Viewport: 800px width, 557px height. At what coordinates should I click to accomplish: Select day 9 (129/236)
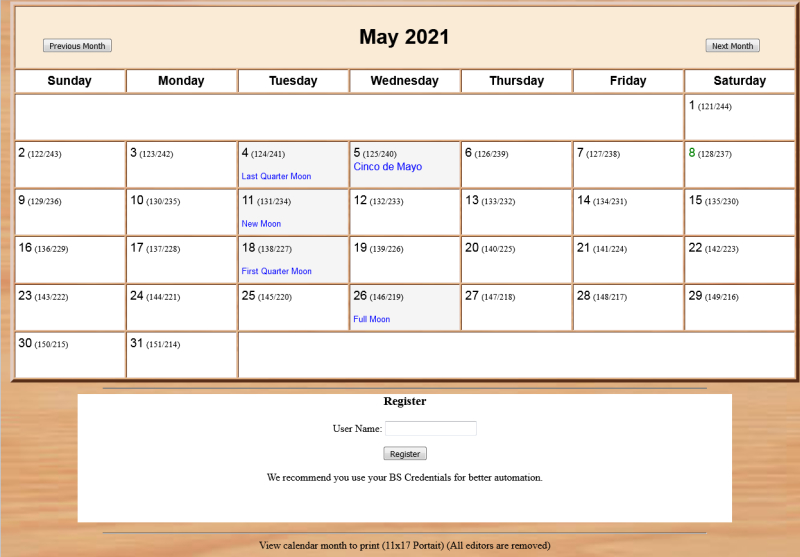70,212
